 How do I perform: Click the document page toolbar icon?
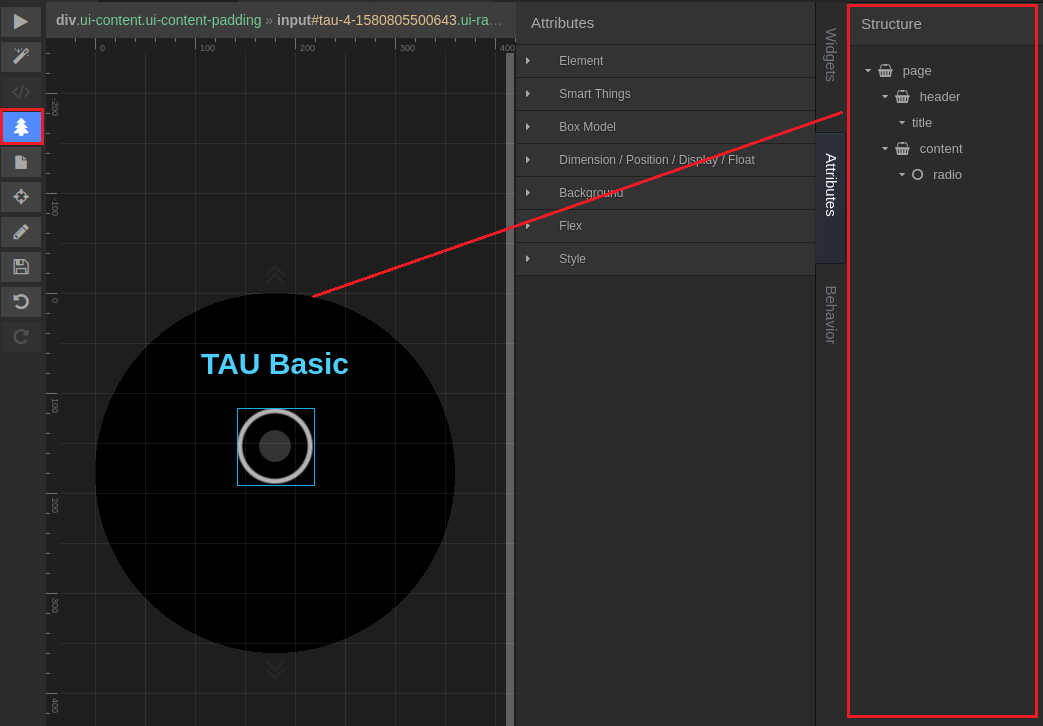(21, 162)
